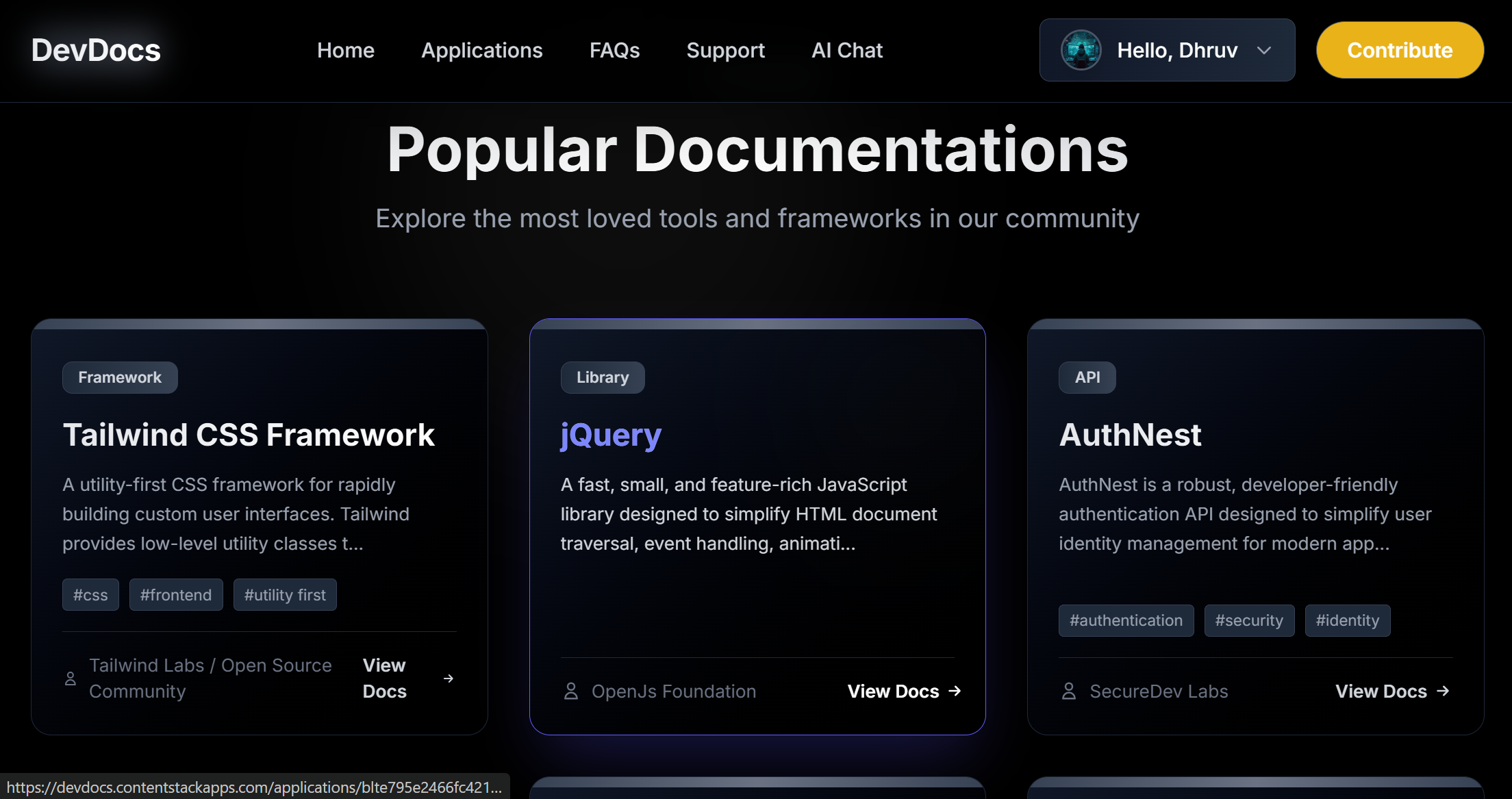Click the "OpenJs Foundation" author text
Viewport: 1512px width, 799px height.
point(674,692)
